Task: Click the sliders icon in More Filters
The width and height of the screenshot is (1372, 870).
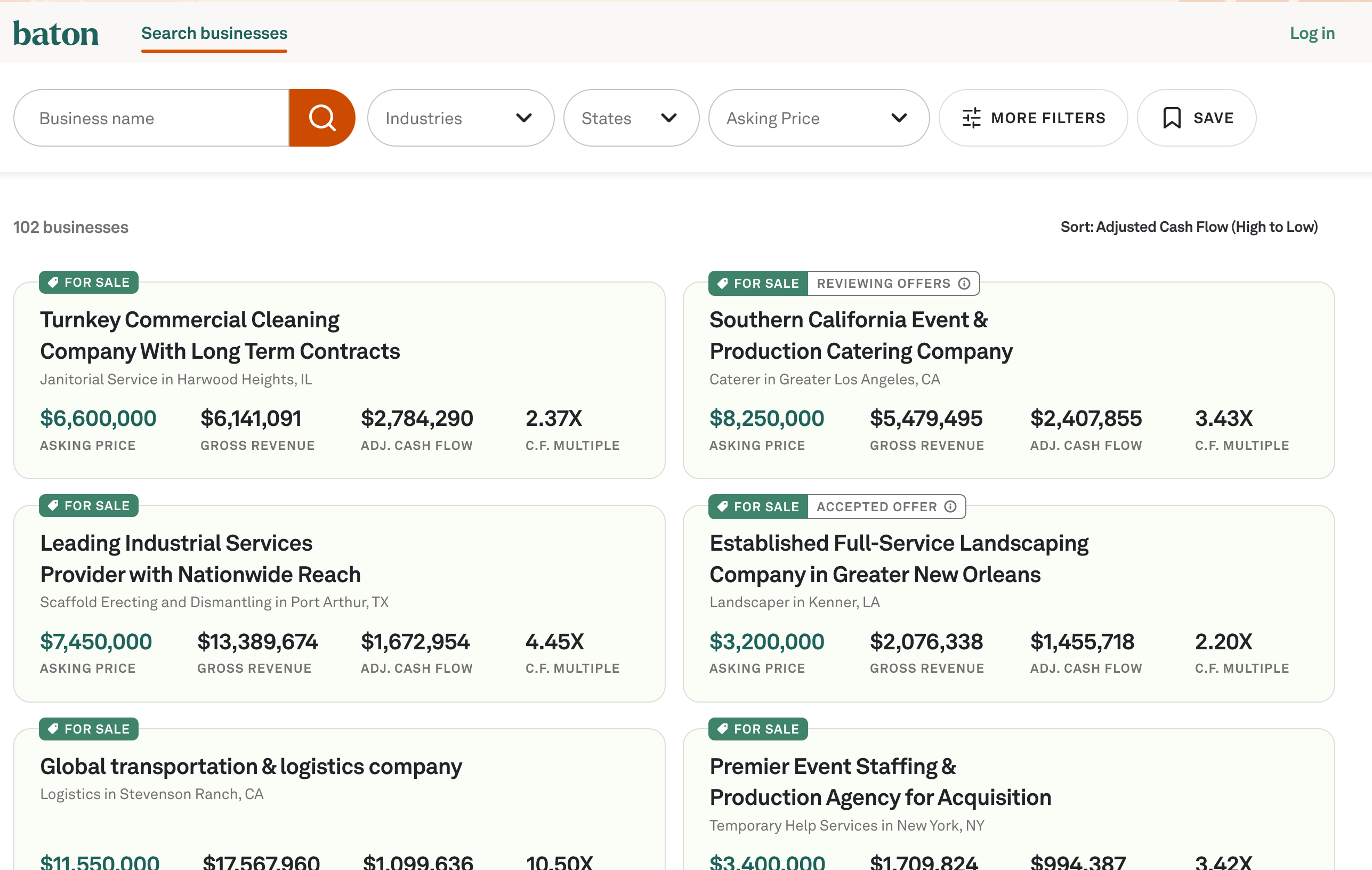Action: tap(972, 118)
